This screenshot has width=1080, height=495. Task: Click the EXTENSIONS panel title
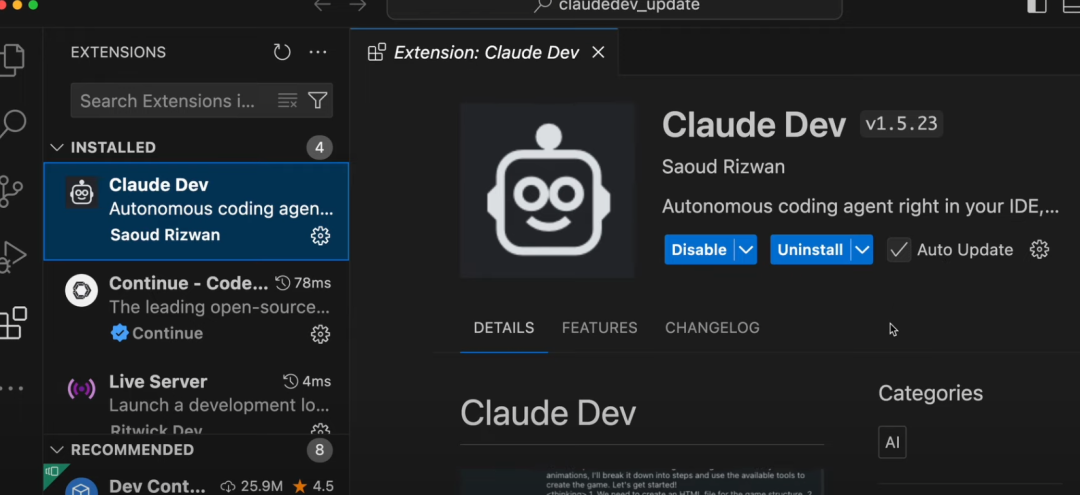click(118, 52)
